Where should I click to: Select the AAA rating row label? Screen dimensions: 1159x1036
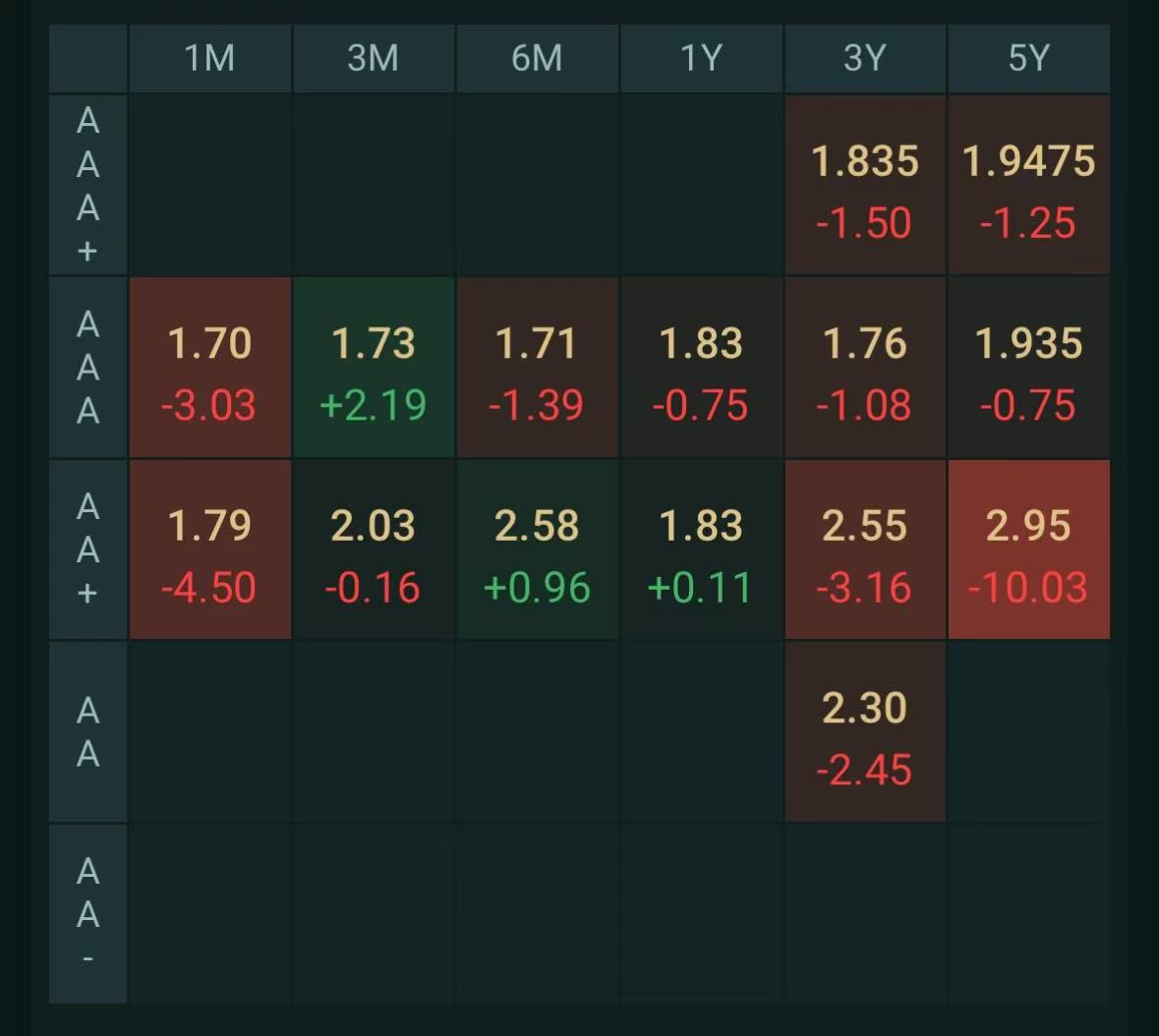pyautogui.click(x=87, y=368)
